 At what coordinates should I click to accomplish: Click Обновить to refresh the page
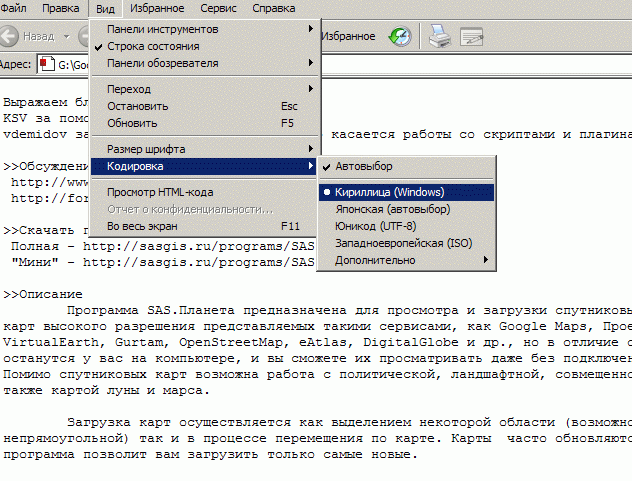point(131,123)
